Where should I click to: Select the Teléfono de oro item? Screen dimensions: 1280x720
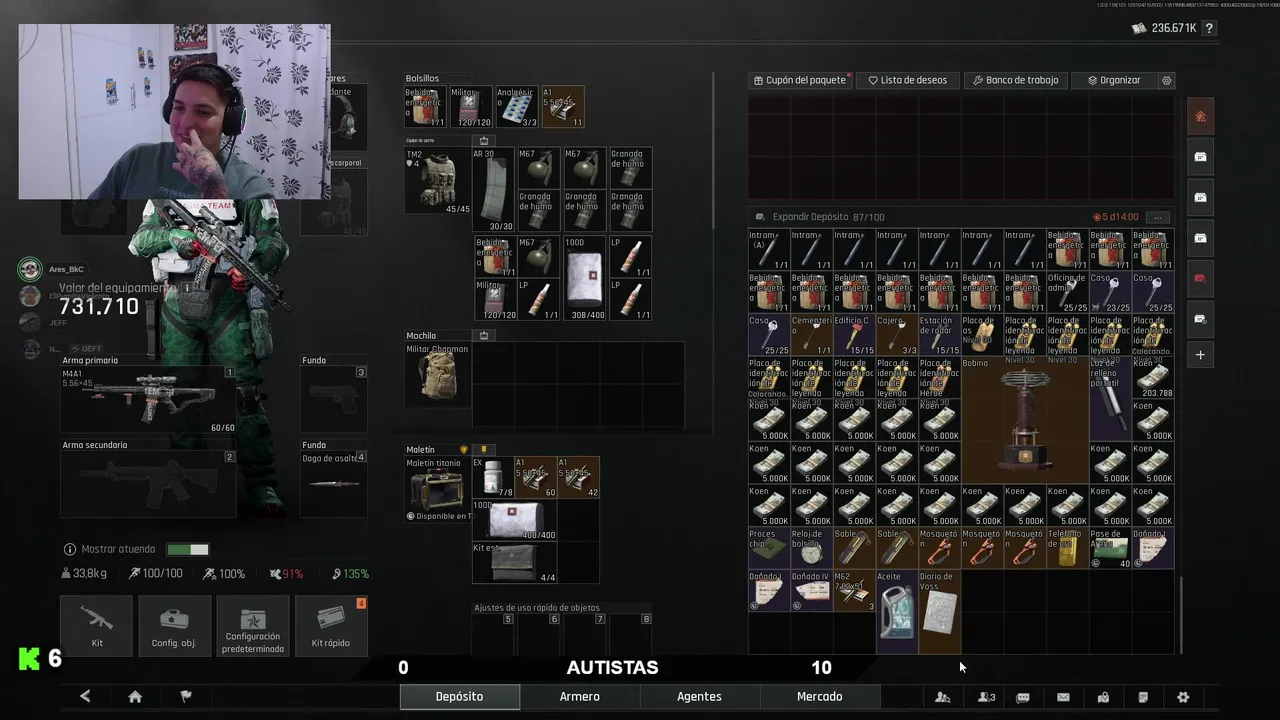1067,548
